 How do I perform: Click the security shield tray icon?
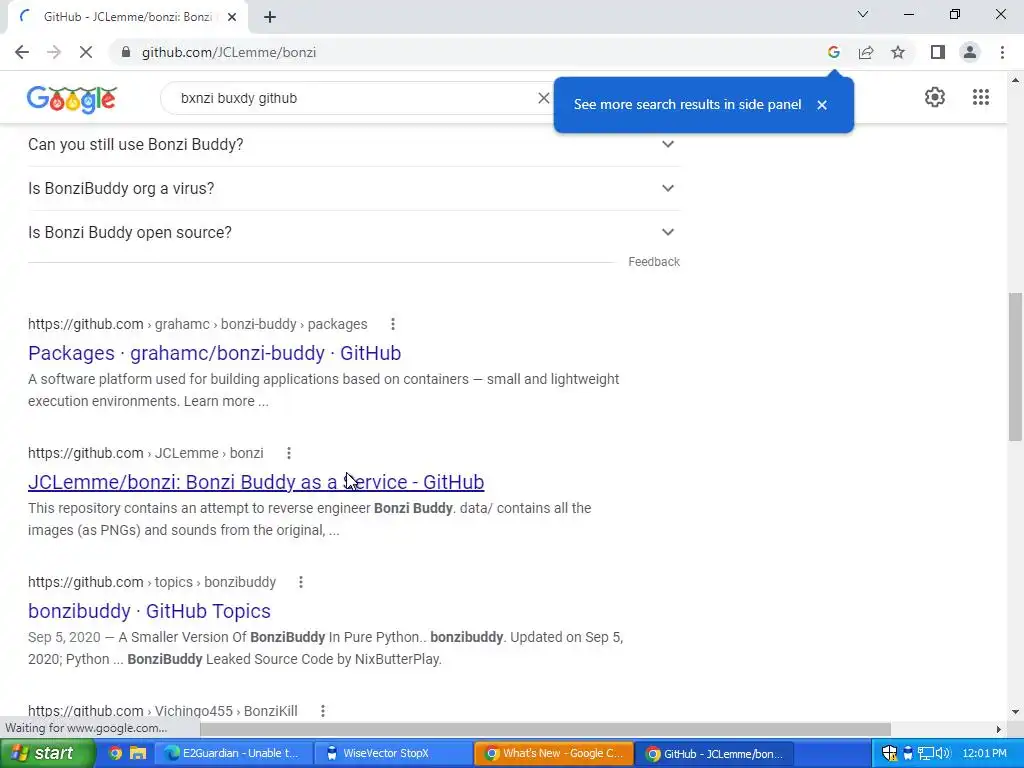tap(889, 753)
